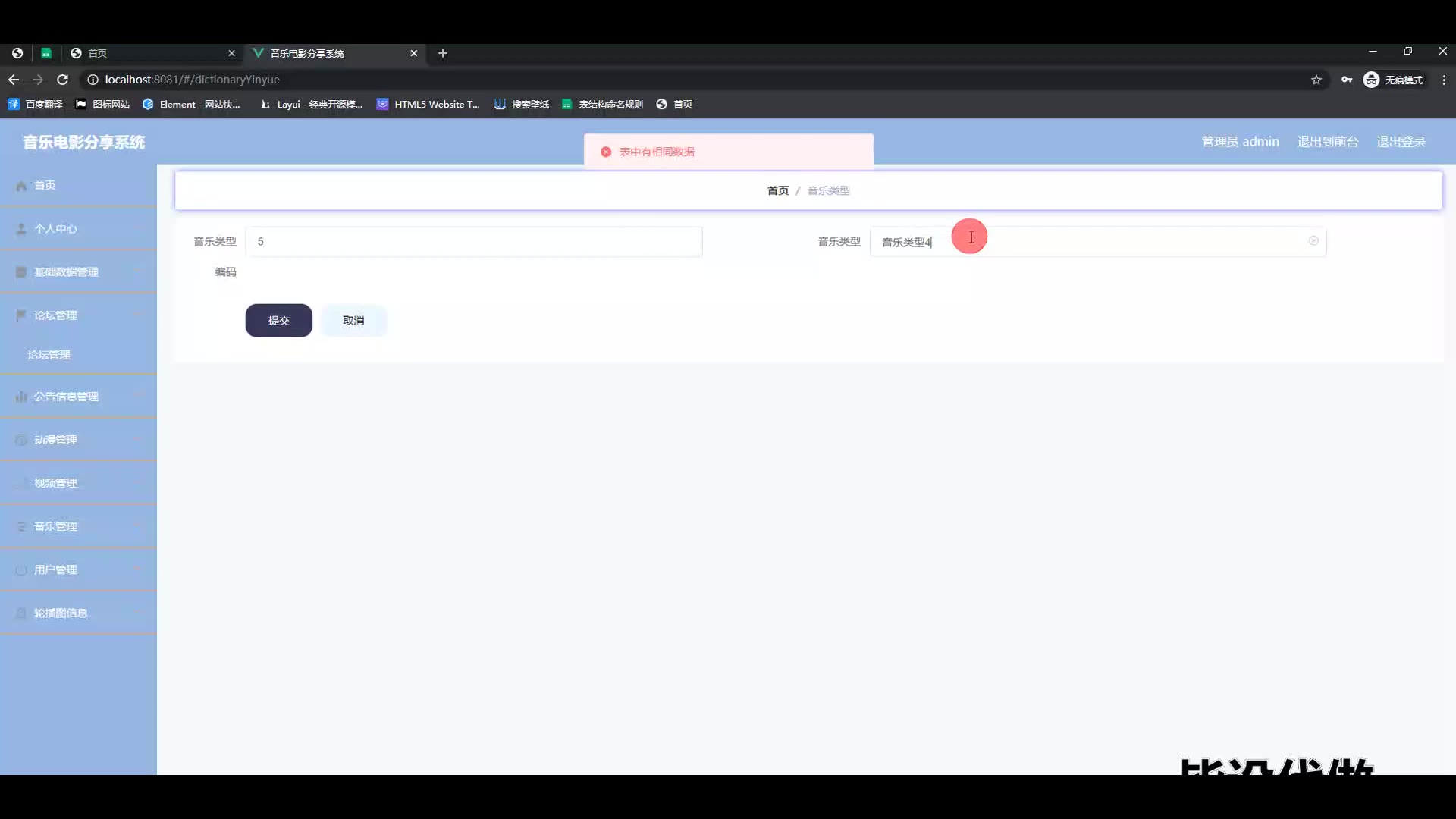
Task: Click 退出到前台 in the header
Action: point(1327,142)
